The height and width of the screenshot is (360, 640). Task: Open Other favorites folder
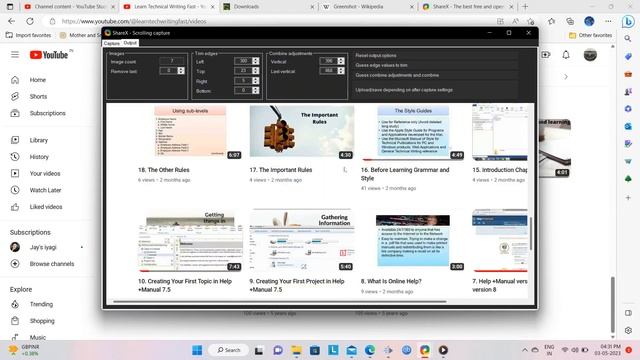591,36
